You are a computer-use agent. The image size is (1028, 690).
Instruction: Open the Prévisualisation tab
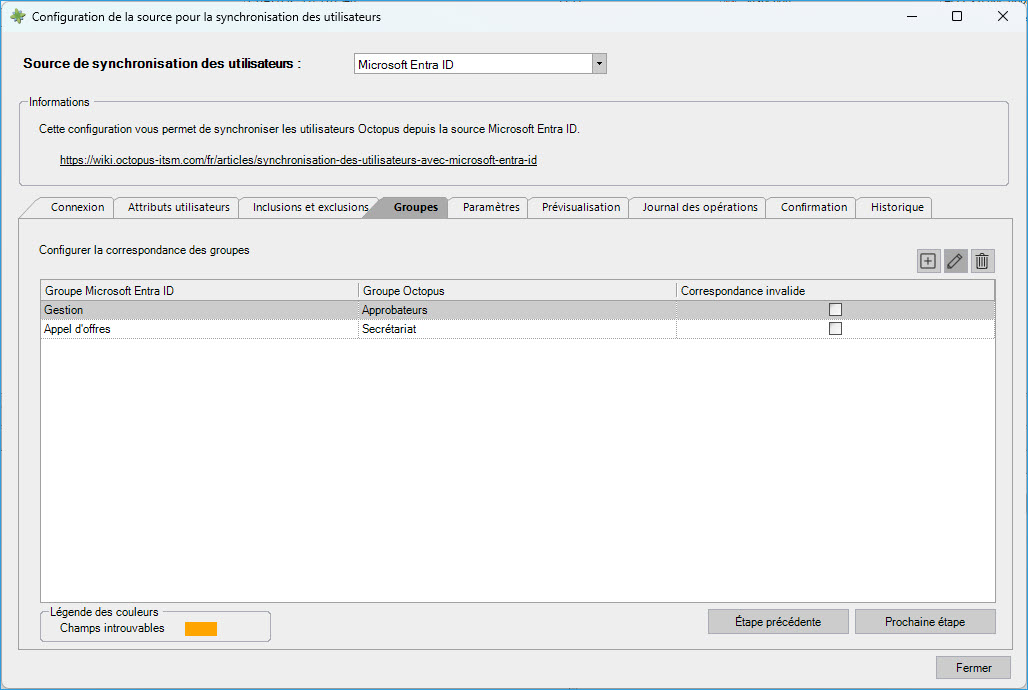click(x=580, y=207)
